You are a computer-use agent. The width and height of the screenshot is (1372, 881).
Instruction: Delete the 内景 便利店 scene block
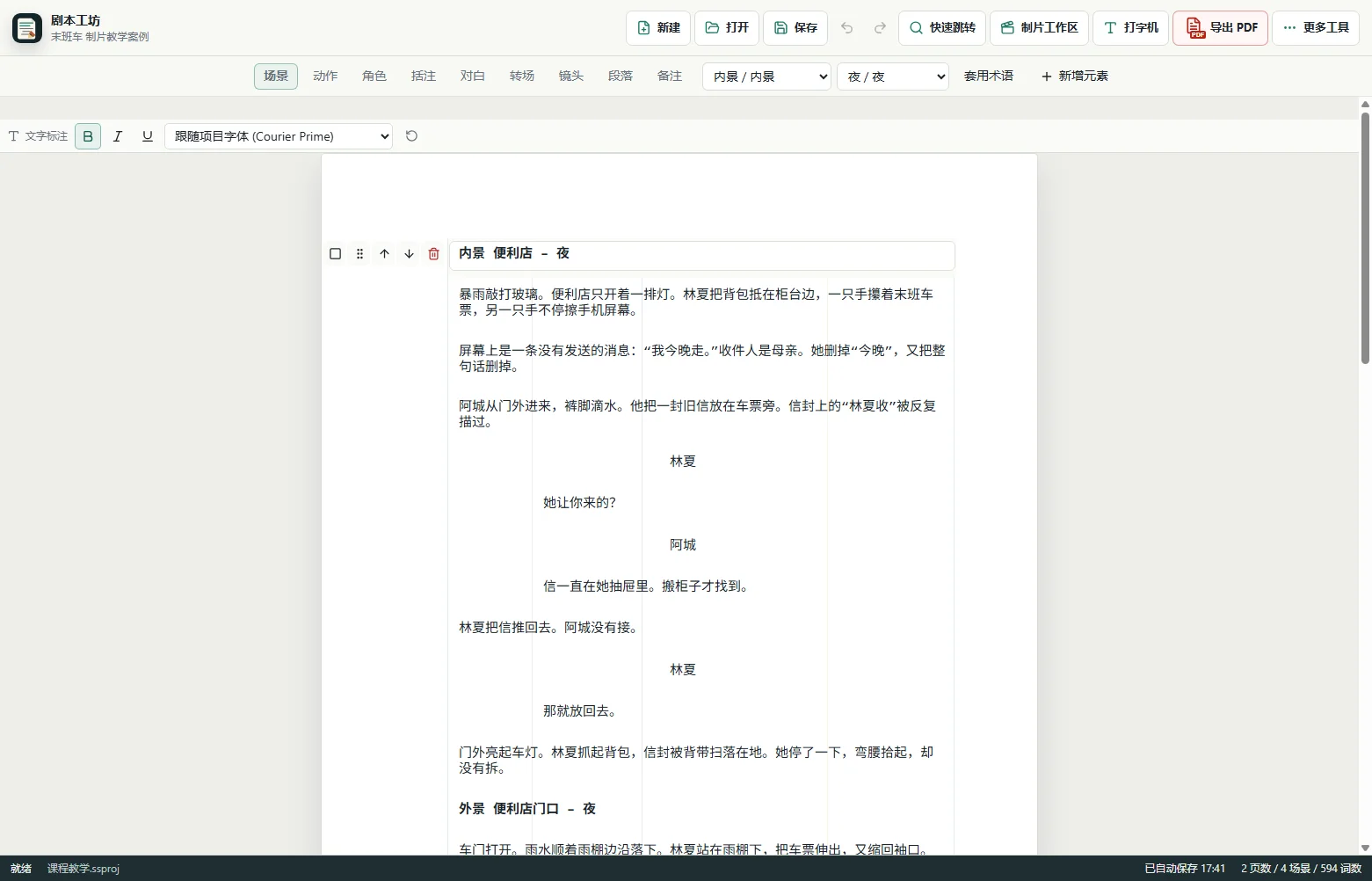pos(433,254)
